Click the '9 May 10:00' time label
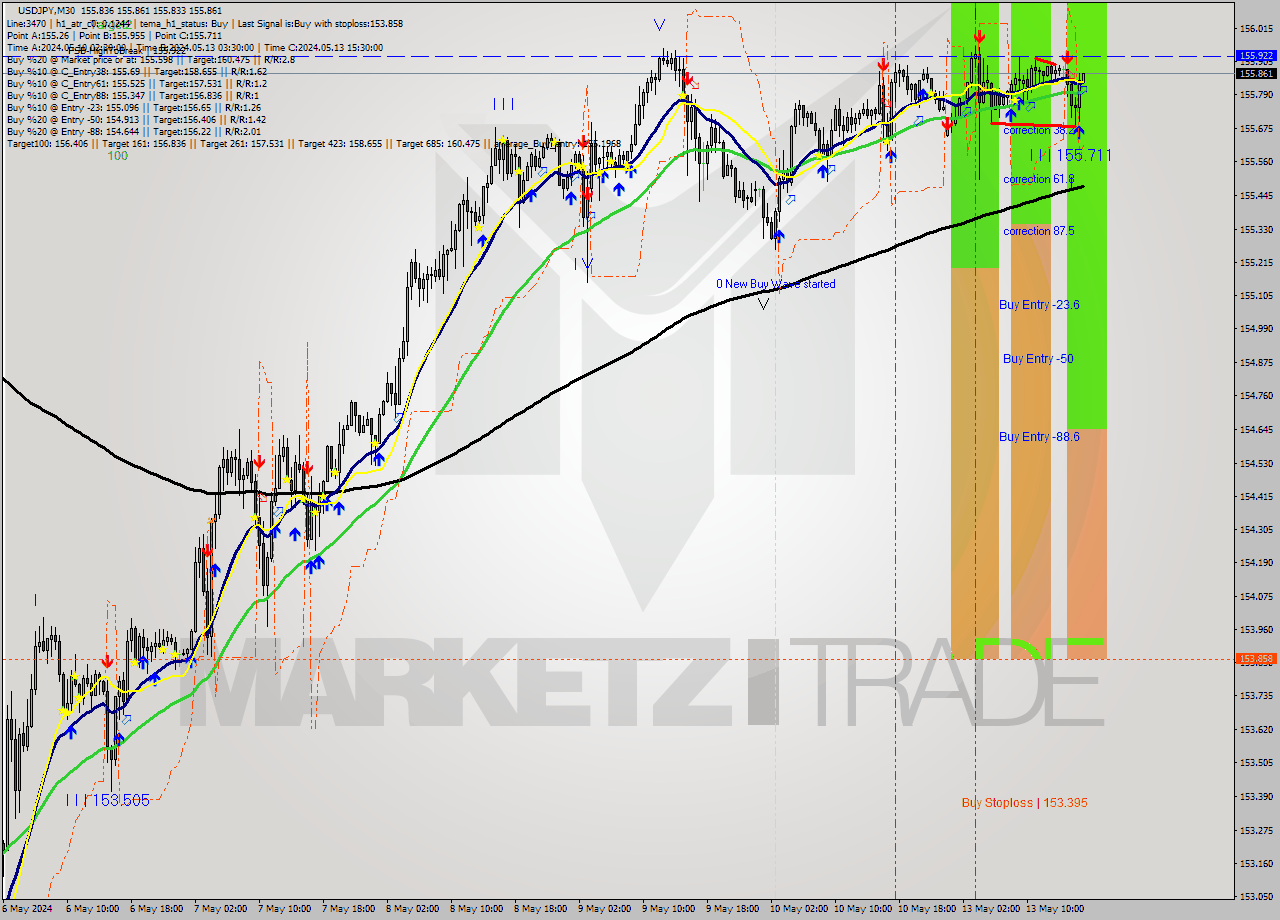Screen dimensions: 1280x920 coord(667,909)
